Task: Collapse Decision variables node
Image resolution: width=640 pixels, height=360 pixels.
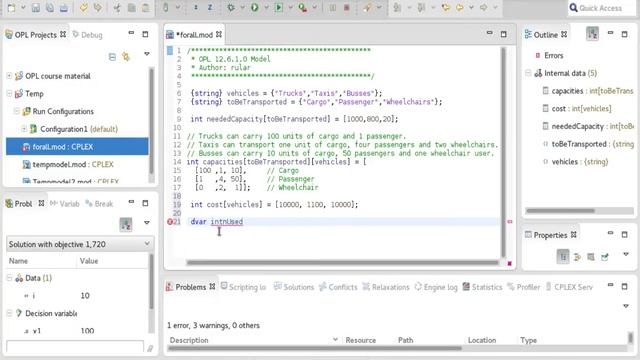Action: pos(9,313)
